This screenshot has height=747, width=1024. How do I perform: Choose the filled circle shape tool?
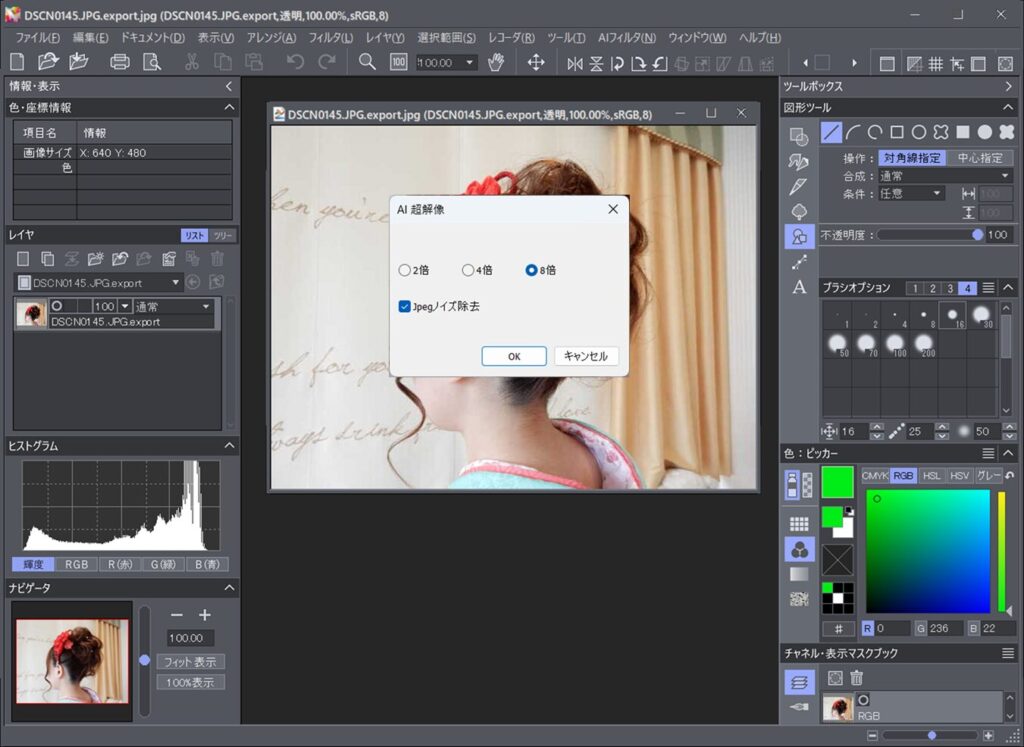(984, 132)
